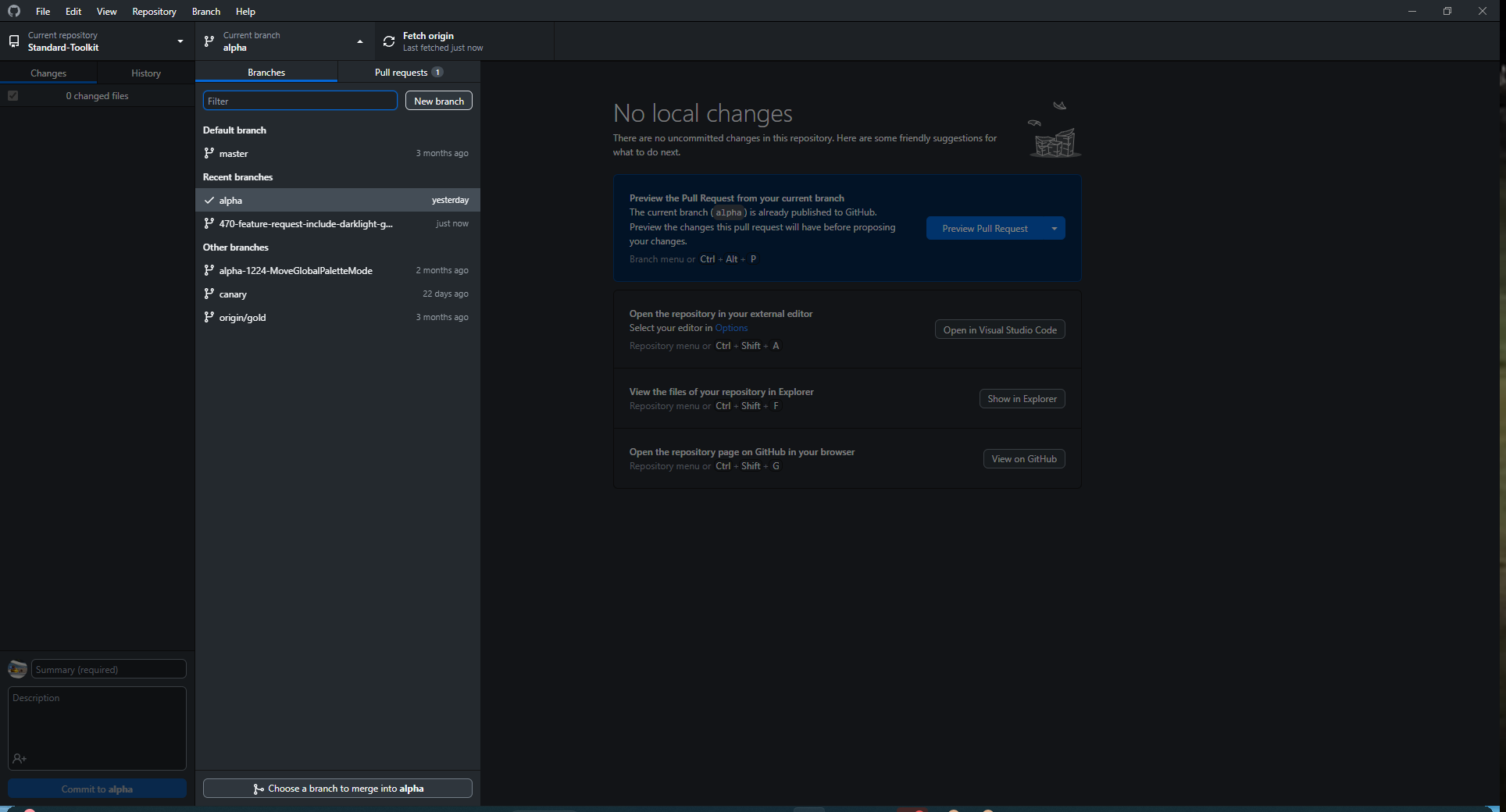Image resolution: width=1506 pixels, height=812 pixels.
Task: Click the Options link for editor selection
Action: click(x=731, y=328)
